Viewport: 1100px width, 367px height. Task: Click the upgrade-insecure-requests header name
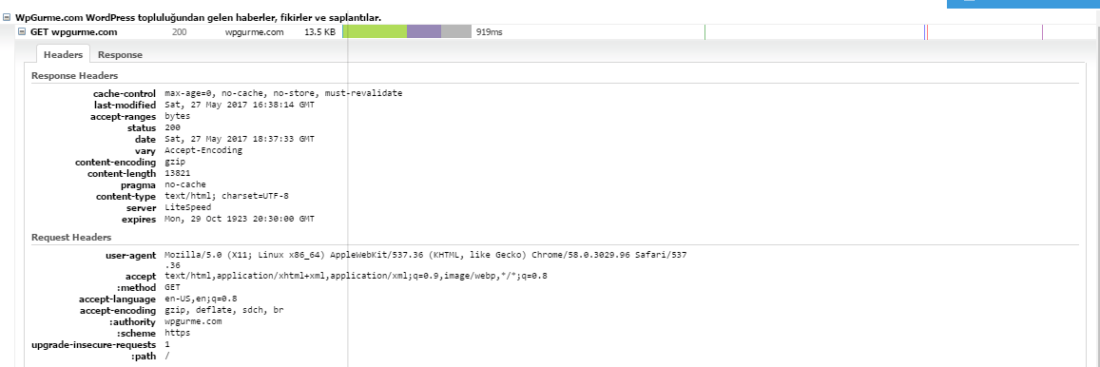coord(94,345)
